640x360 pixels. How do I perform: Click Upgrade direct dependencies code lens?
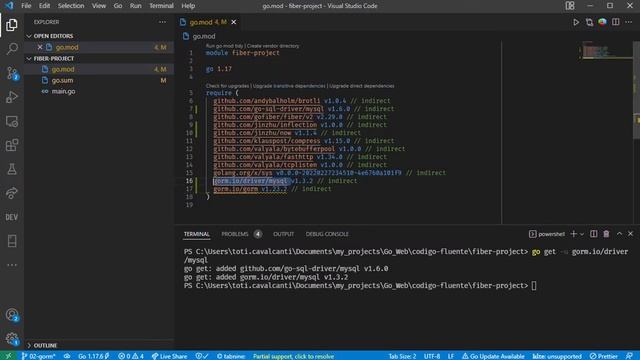click(362, 86)
